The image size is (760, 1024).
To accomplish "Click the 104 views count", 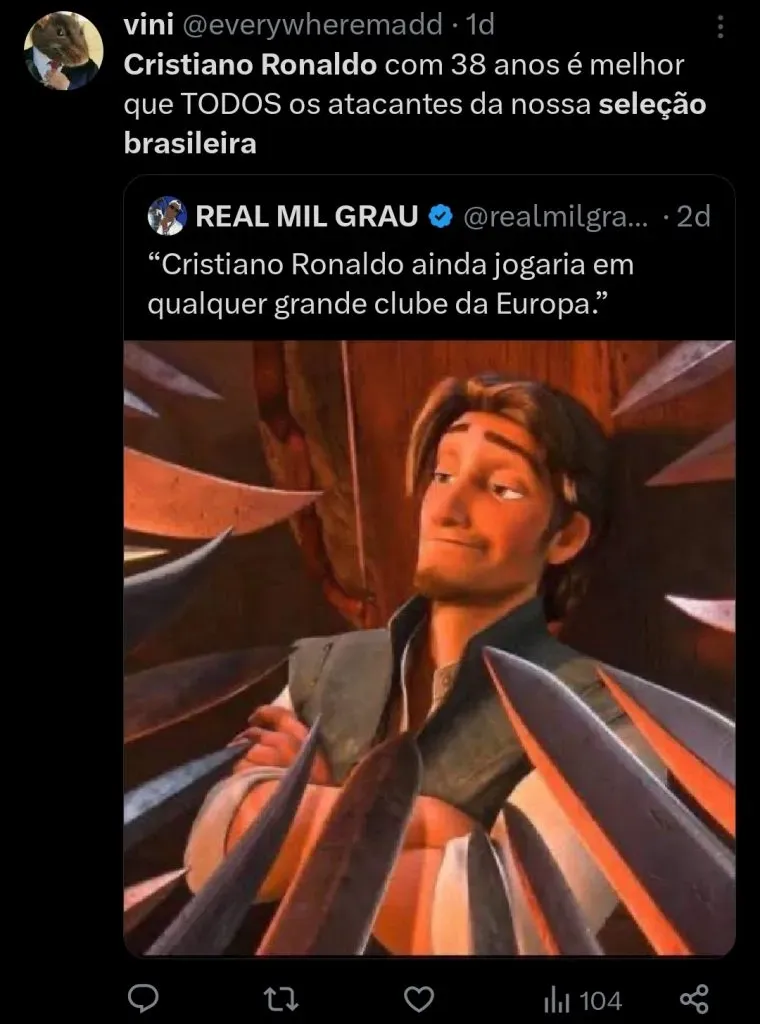I will pos(601,1000).
